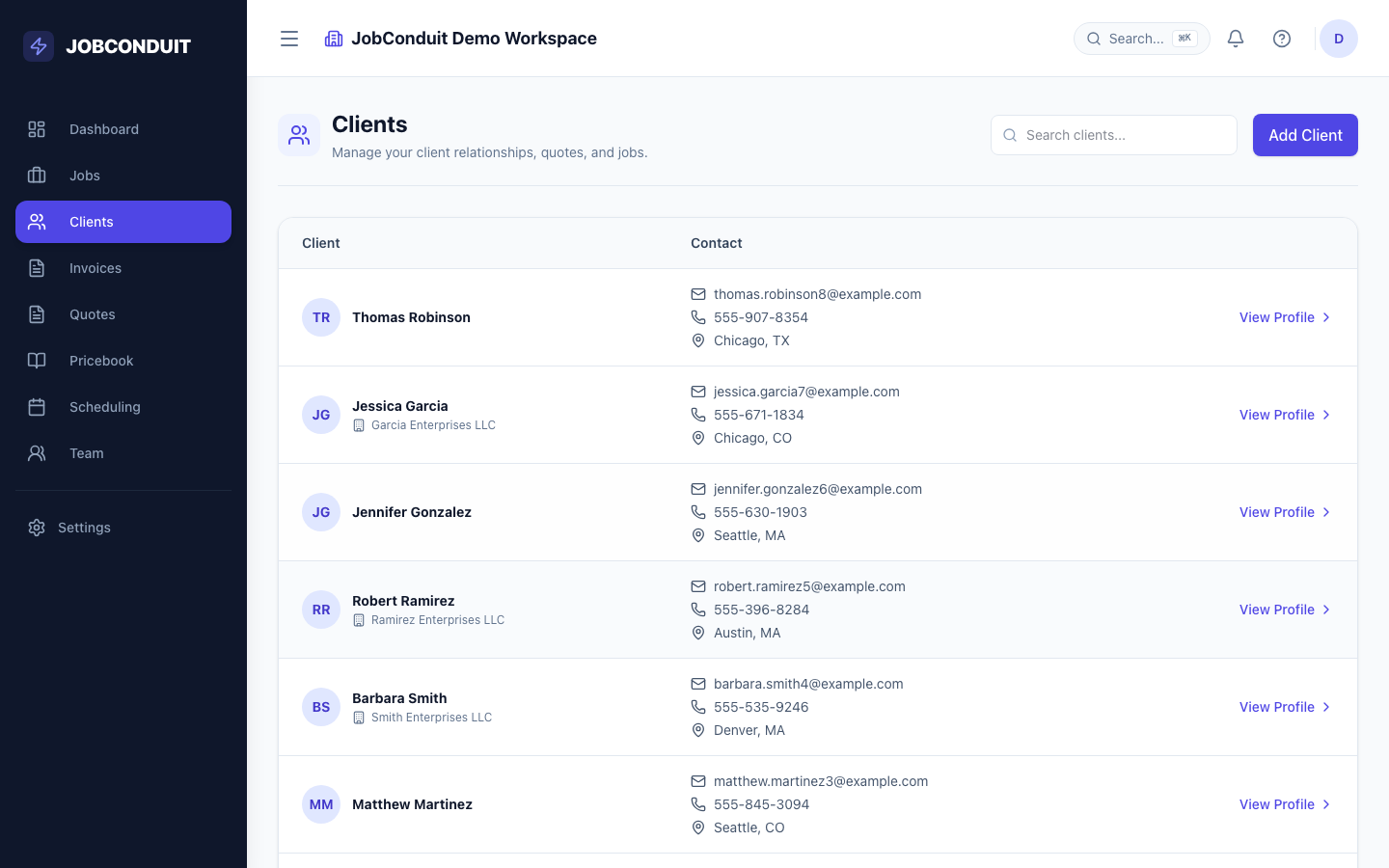
Task: Click the Add Client button
Action: click(1305, 135)
